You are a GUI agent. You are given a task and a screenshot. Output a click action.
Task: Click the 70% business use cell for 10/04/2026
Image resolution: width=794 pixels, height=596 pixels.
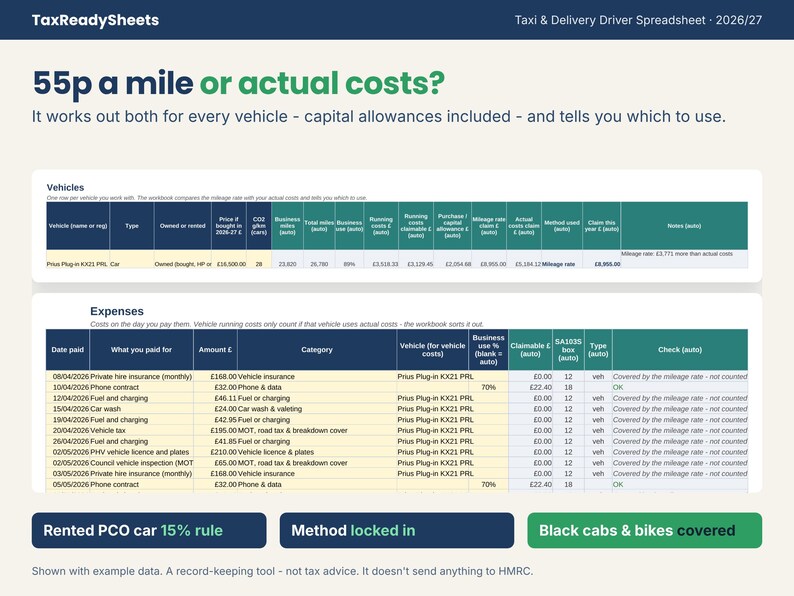(488, 387)
